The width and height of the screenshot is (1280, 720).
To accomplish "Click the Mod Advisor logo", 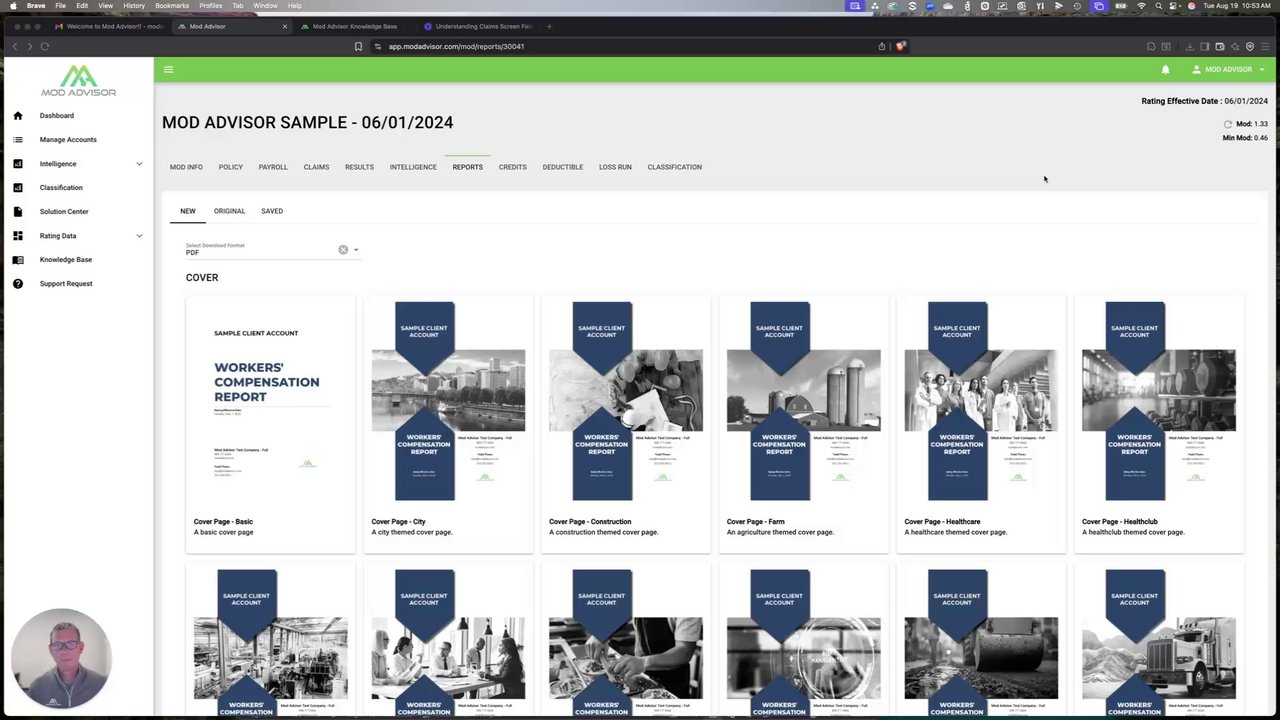I will point(78,81).
